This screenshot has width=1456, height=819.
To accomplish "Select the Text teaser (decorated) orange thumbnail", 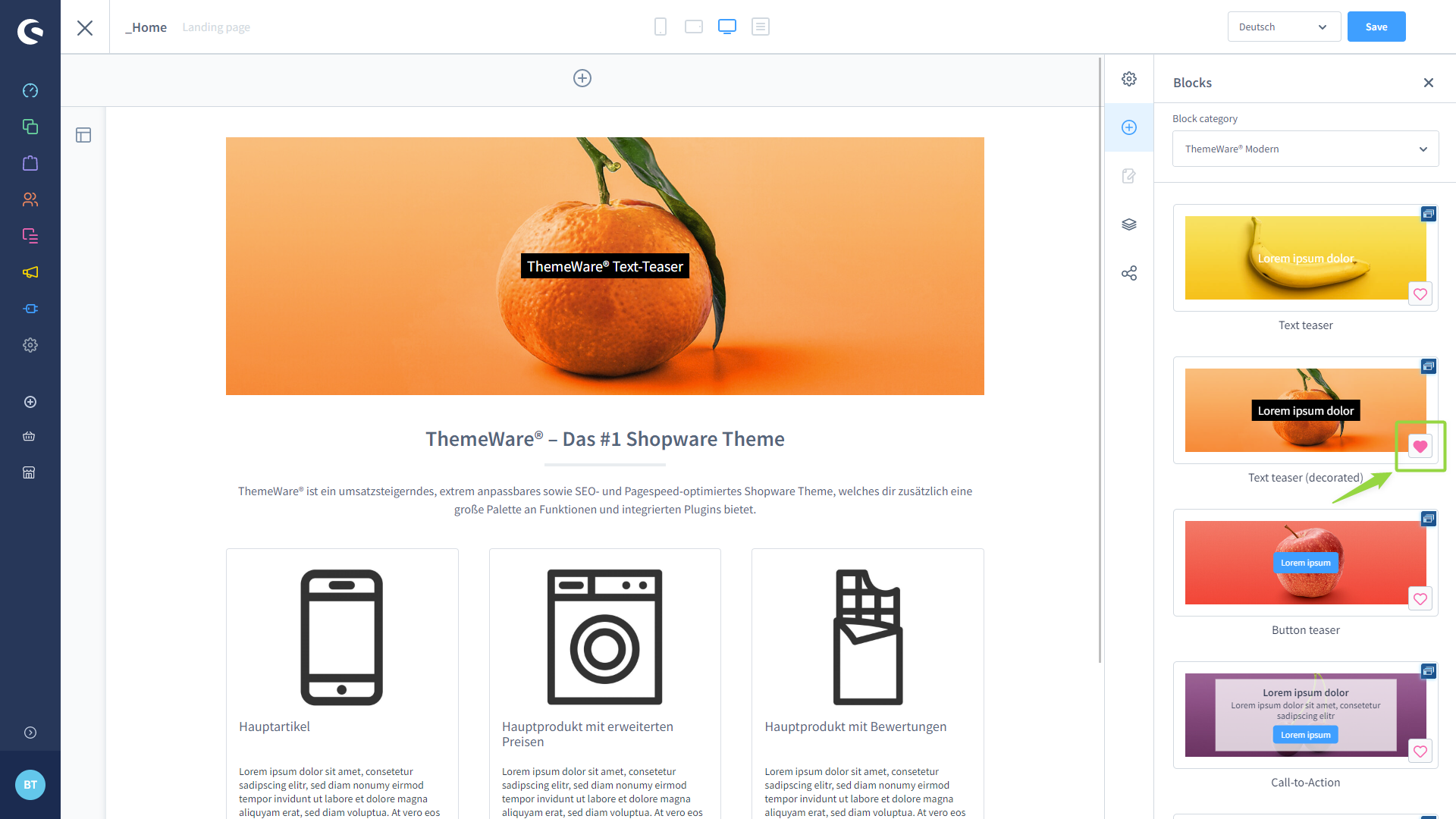I will (1306, 410).
